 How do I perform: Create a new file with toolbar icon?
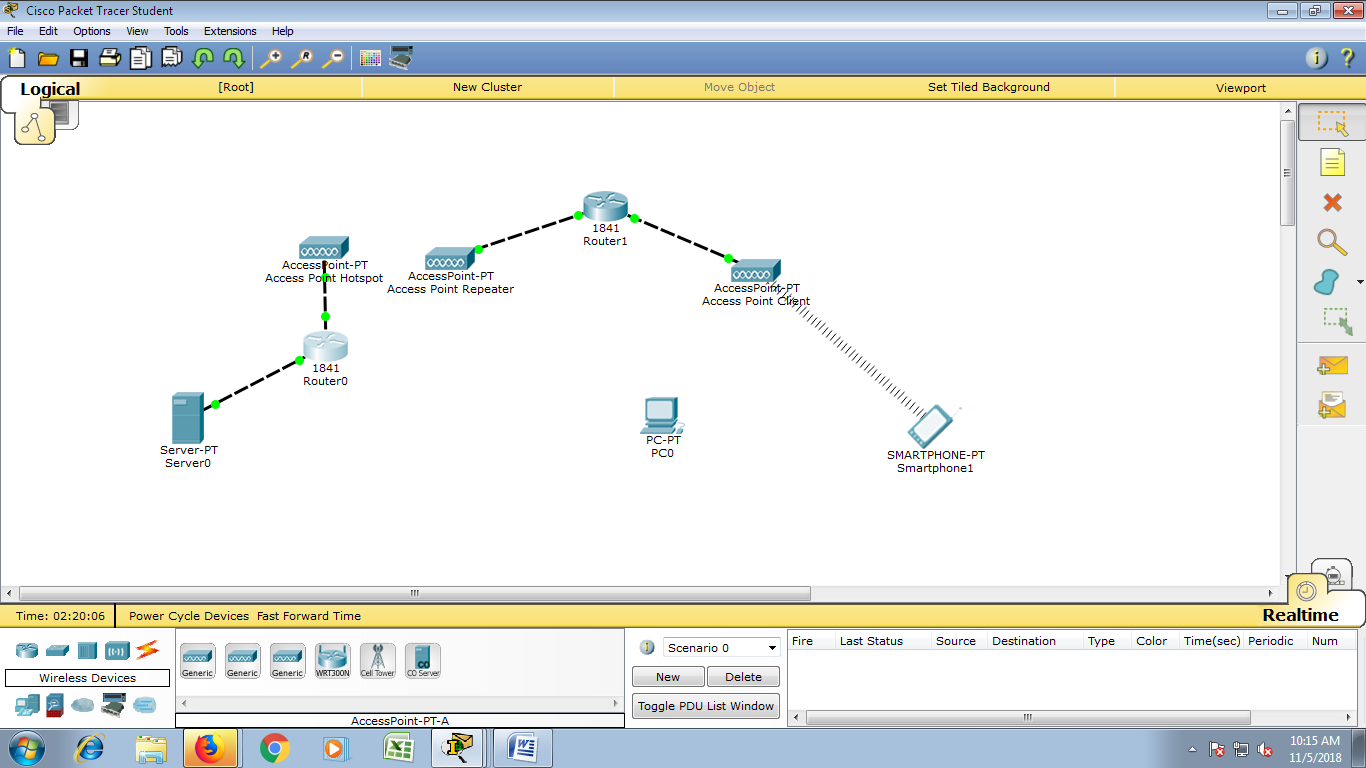tap(17, 58)
